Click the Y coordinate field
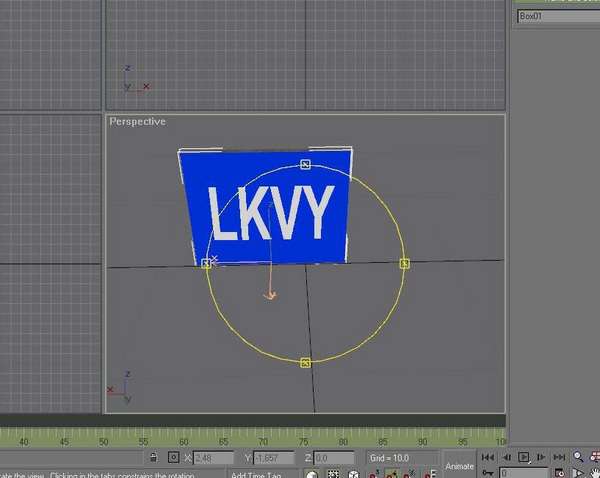The image size is (600, 478). click(x=271, y=458)
